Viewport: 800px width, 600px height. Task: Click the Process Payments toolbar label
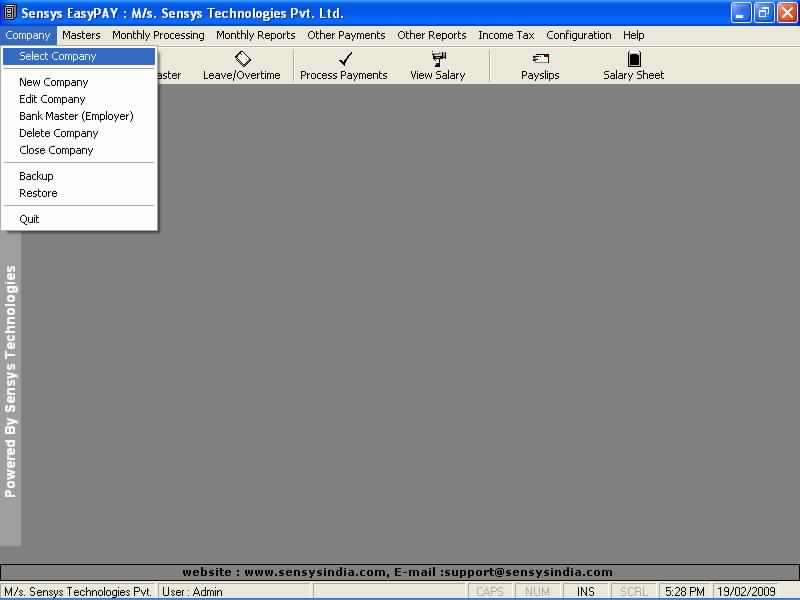344,75
